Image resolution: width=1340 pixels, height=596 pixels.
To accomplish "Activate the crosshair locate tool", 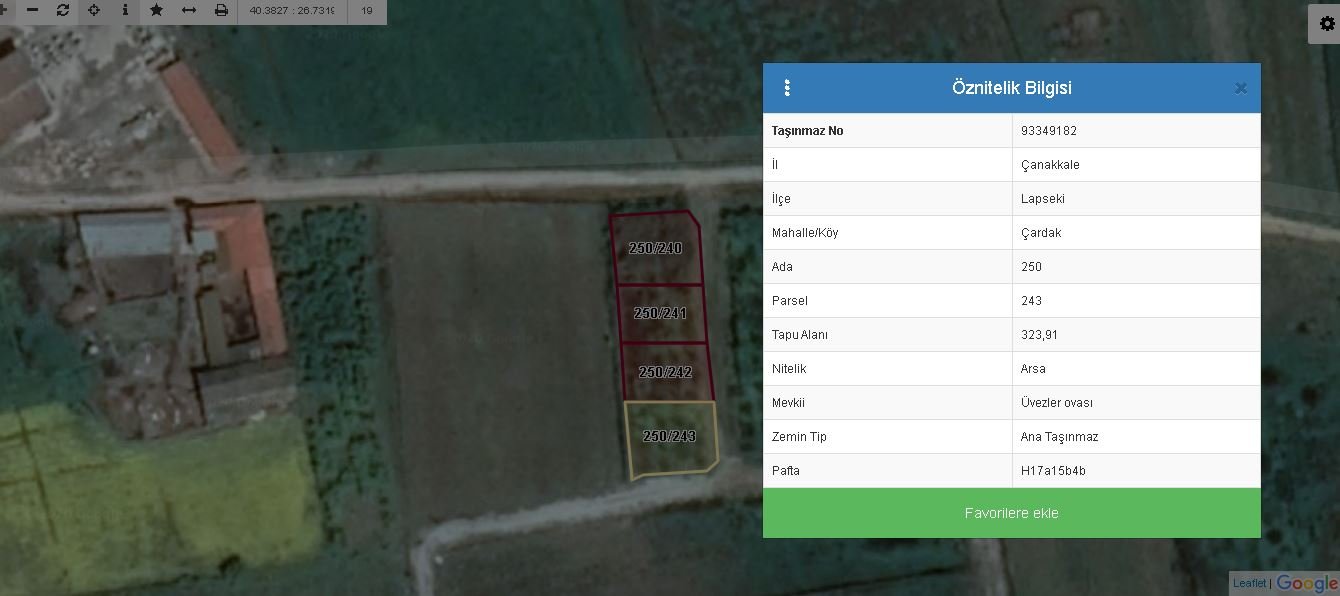I will point(94,10).
